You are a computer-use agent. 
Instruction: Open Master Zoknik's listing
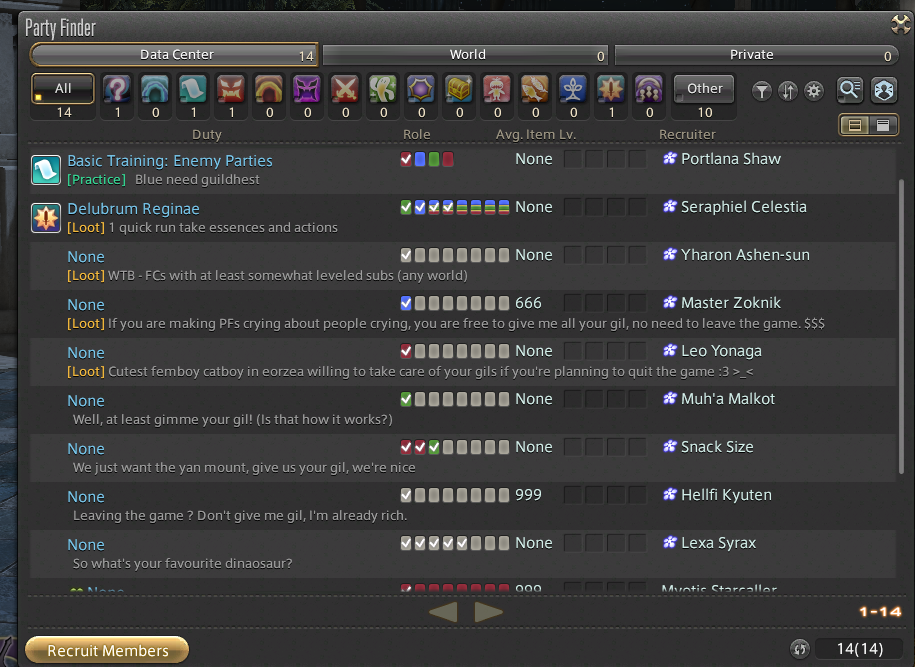463,313
